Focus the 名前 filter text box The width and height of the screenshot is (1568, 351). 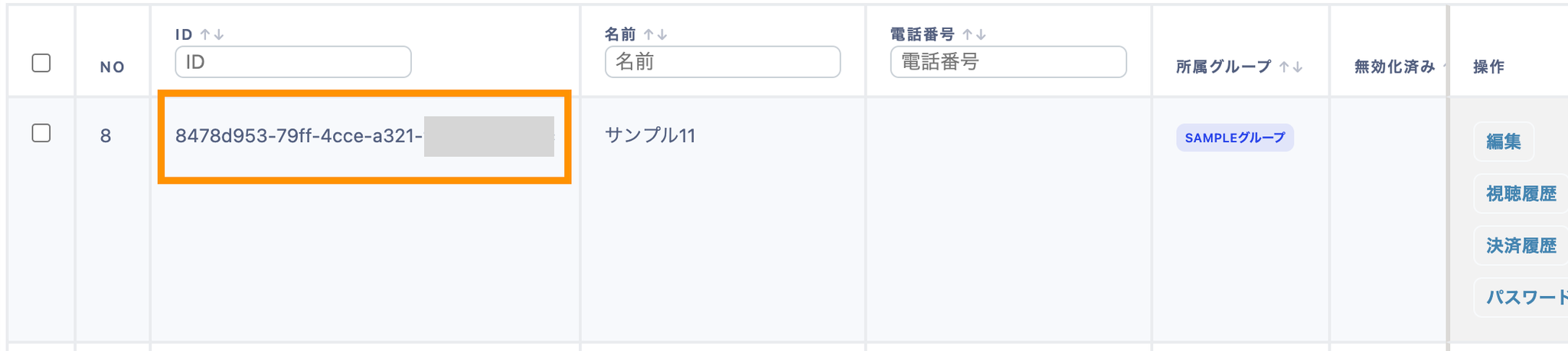coord(722,62)
